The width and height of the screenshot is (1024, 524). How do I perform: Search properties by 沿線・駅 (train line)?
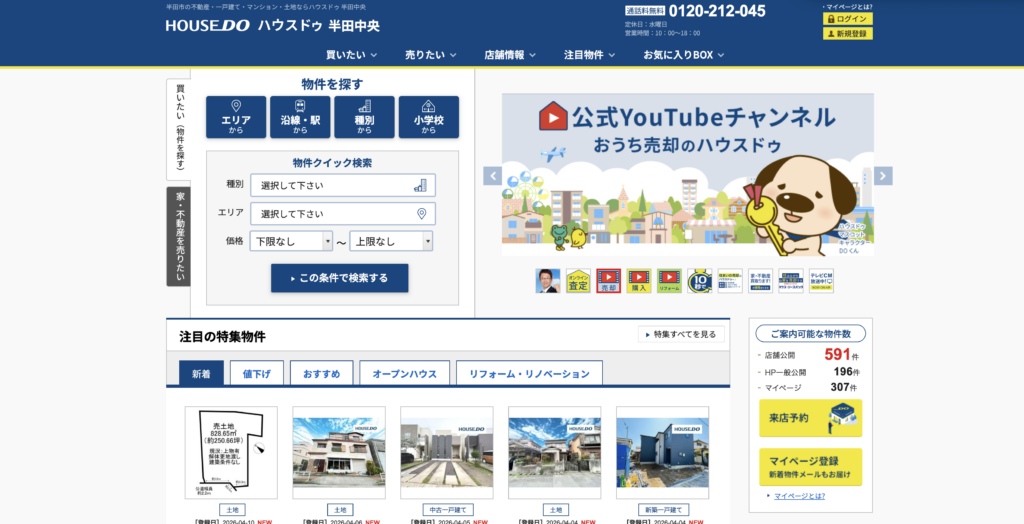pos(300,117)
